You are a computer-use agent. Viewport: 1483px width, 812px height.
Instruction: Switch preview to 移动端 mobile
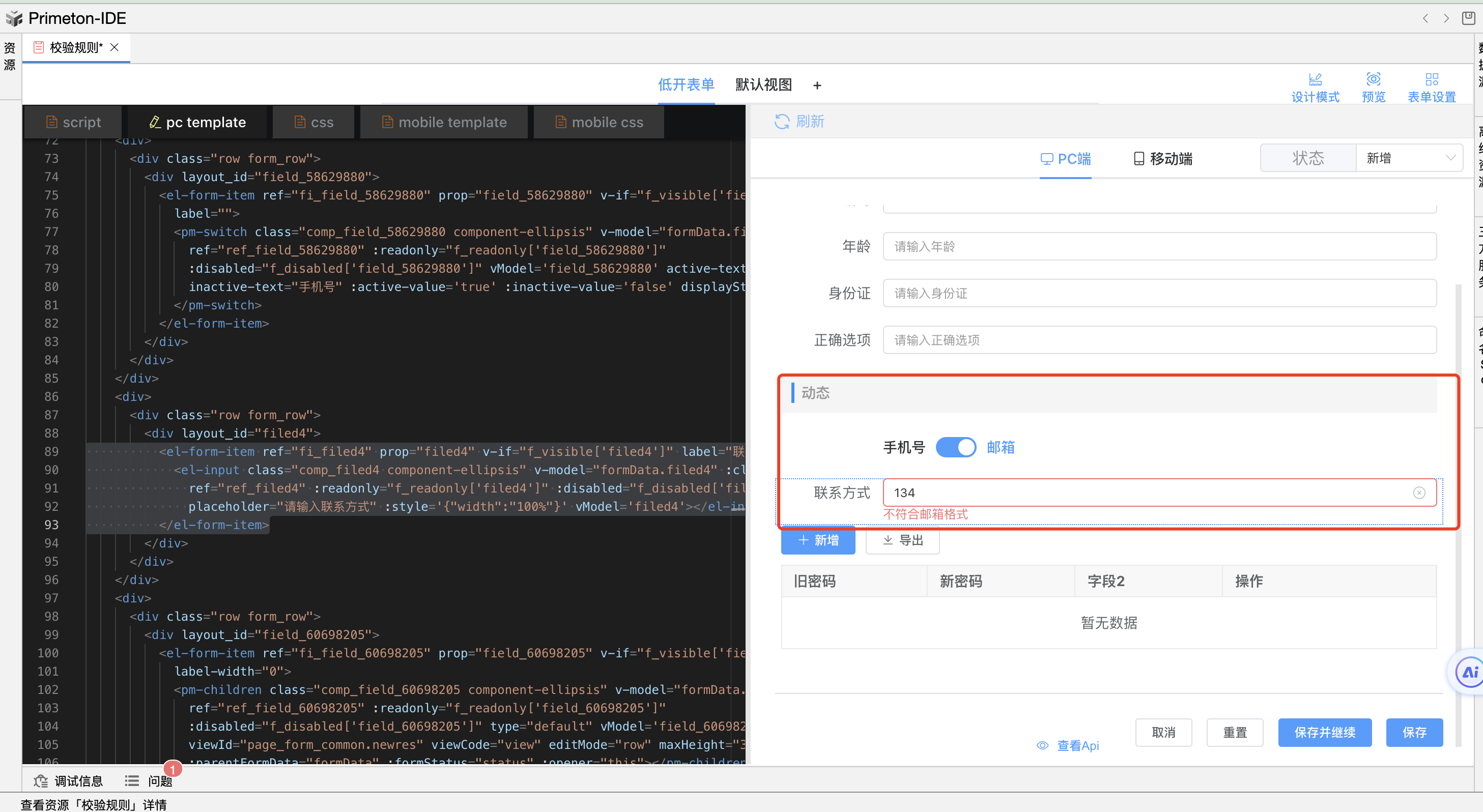click(1162, 159)
